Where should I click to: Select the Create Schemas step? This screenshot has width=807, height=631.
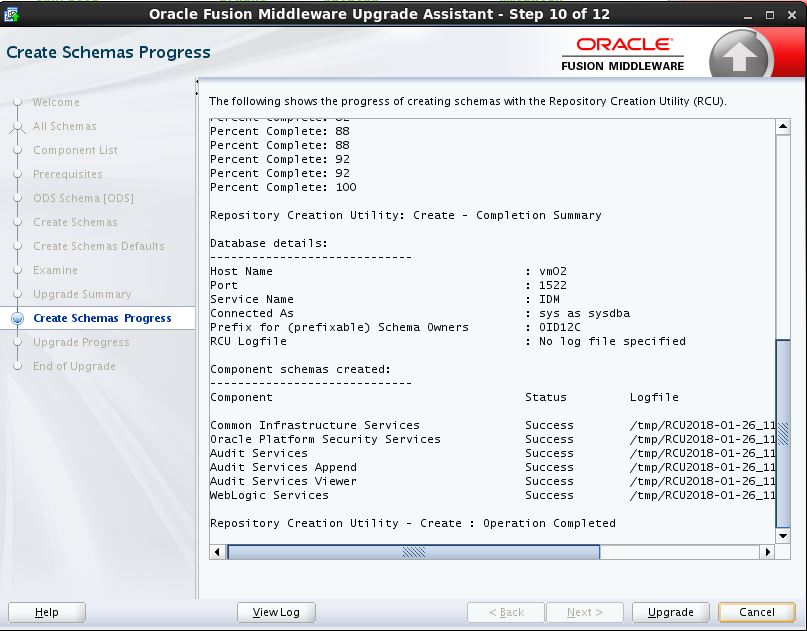click(x=75, y=222)
